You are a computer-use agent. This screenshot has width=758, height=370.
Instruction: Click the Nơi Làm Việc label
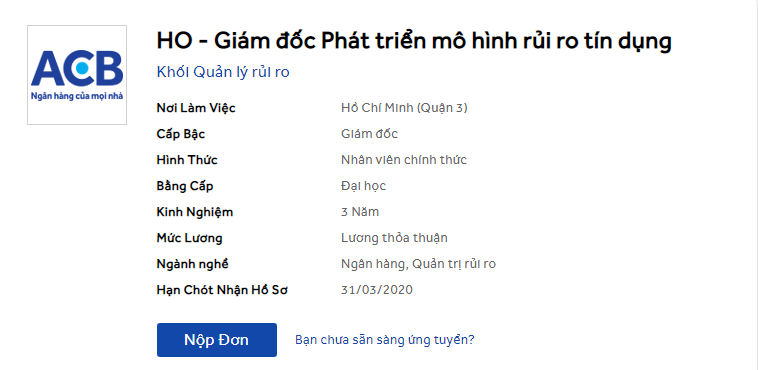click(196, 108)
